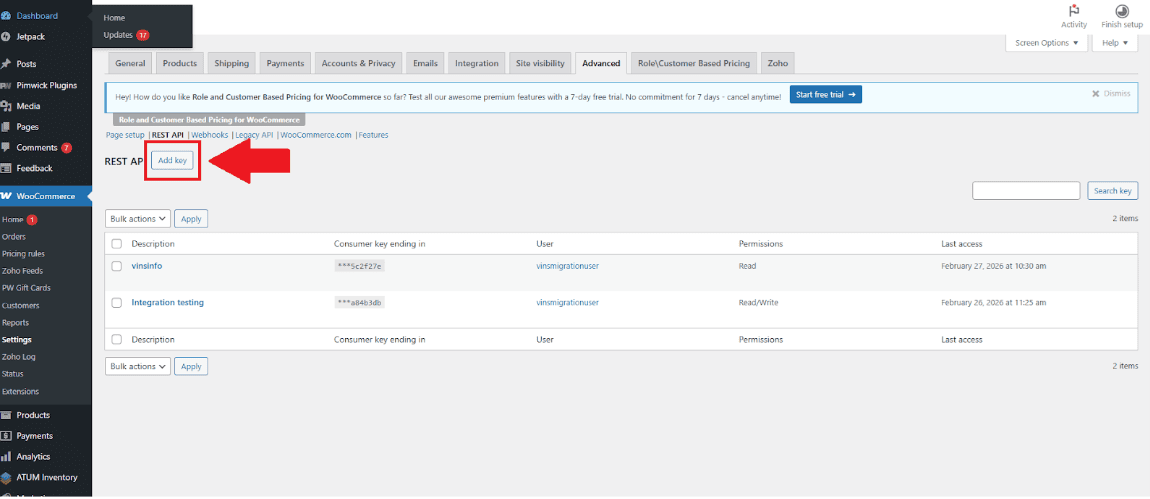
Task: Open Comments via the speech bubble icon
Action: click(7, 147)
